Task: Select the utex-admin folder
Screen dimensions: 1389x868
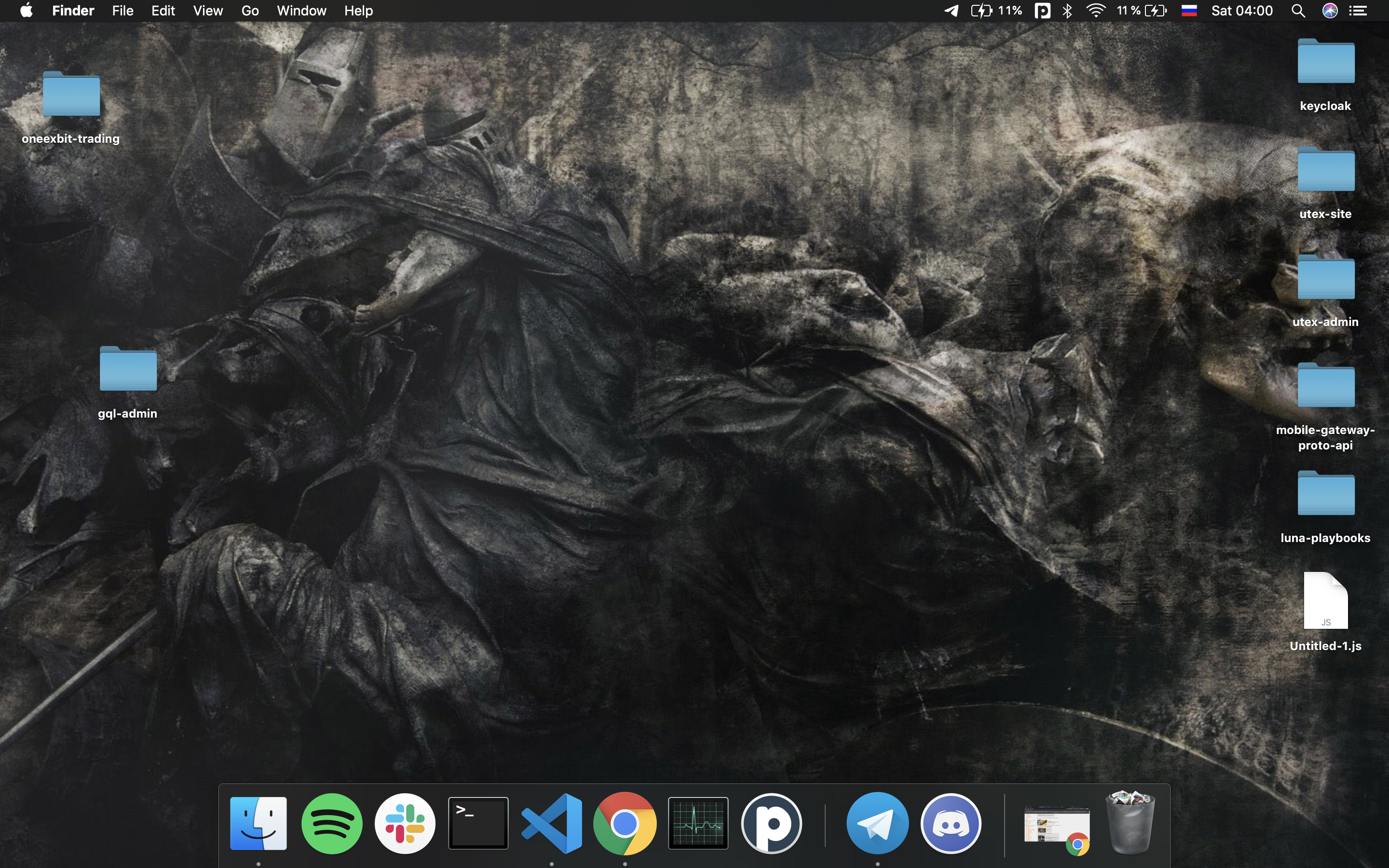Action: point(1326,277)
